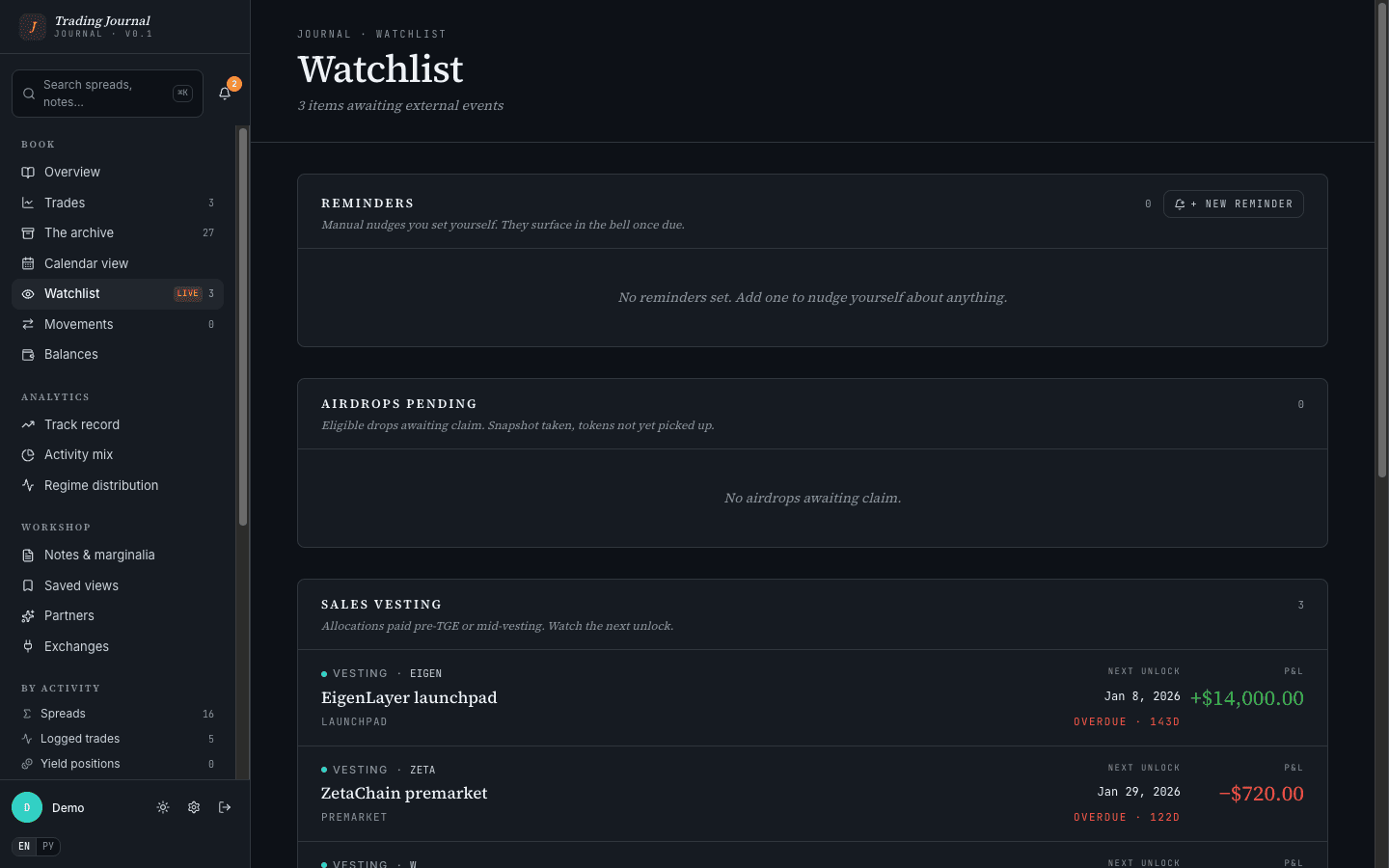Open the Movements page
Image resolution: width=1389 pixels, height=868 pixels.
(x=118, y=324)
